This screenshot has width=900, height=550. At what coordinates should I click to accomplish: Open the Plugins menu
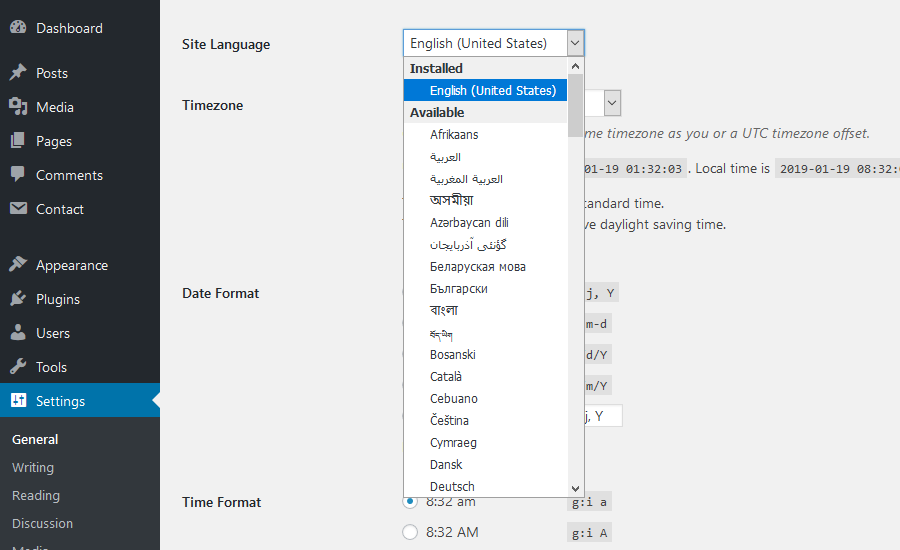58,299
